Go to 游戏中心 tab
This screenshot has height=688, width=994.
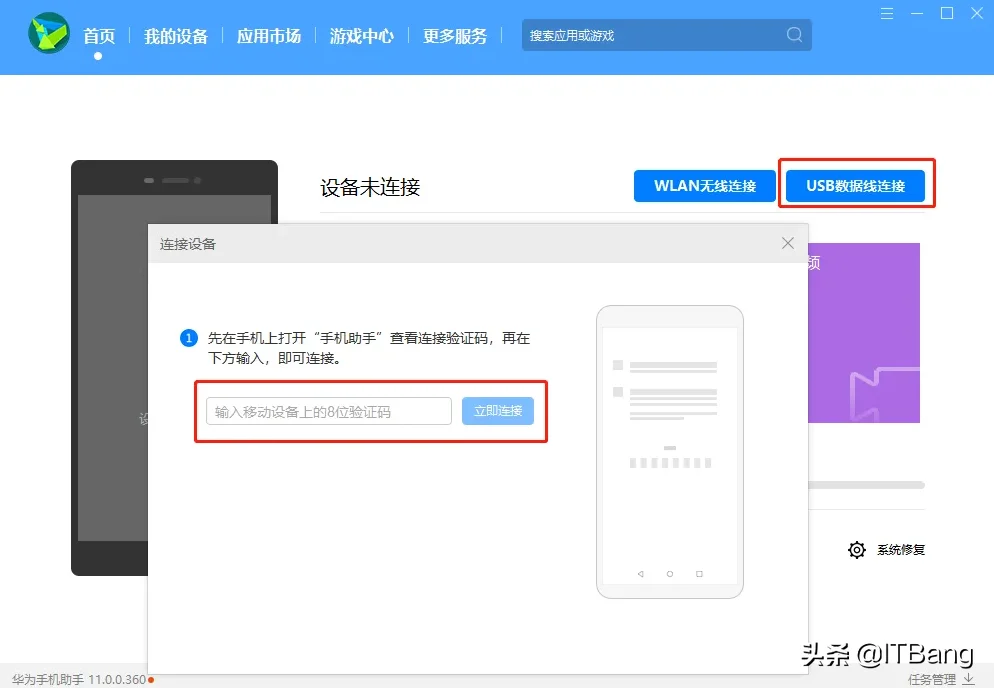(361, 36)
